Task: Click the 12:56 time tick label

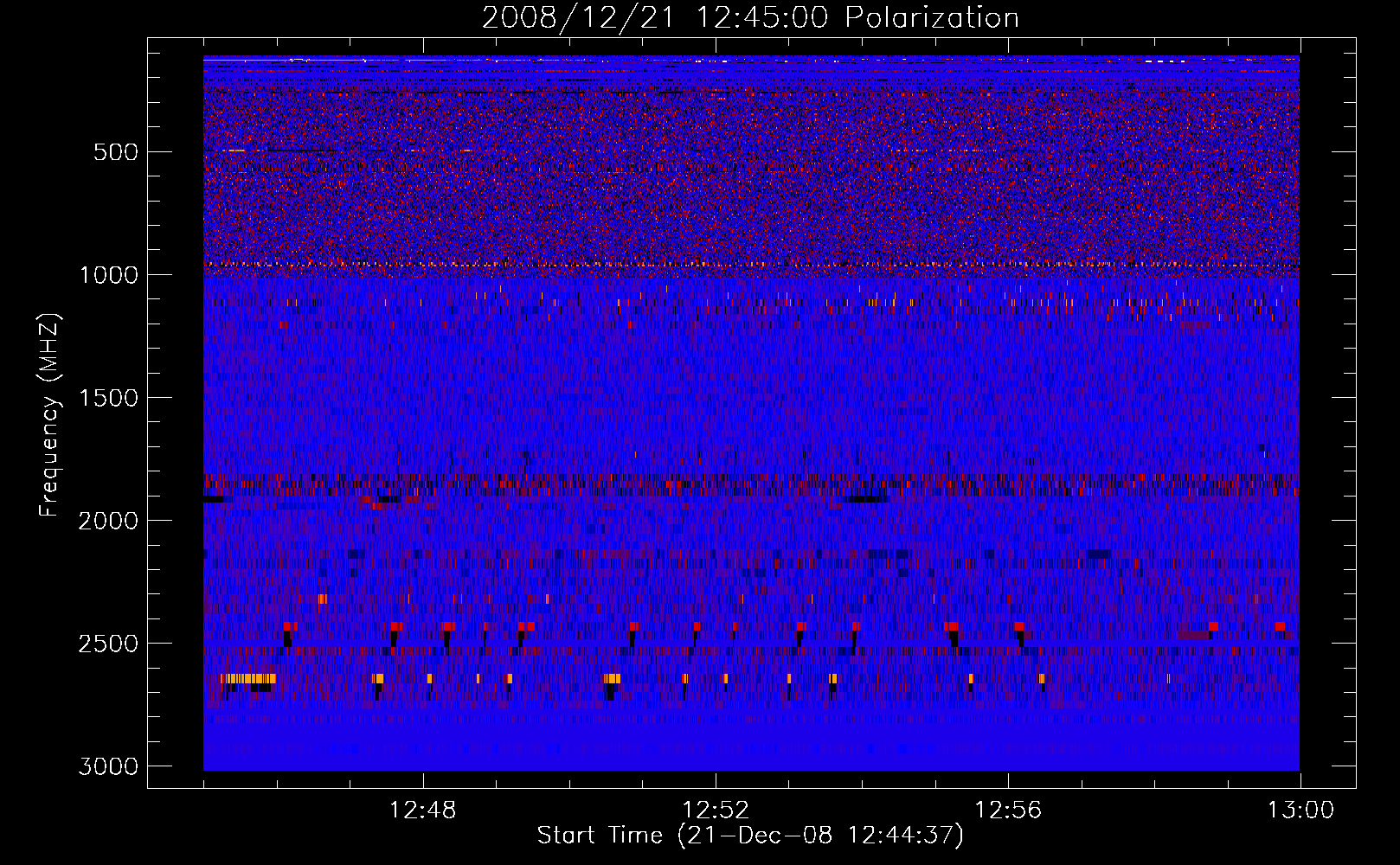Action: pyautogui.click(x=1008, y=811)
